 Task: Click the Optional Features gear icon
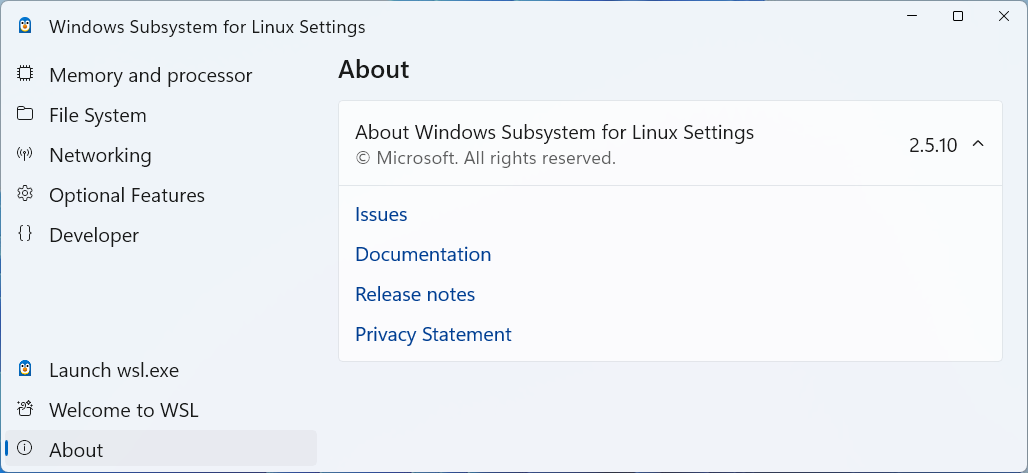25,194
